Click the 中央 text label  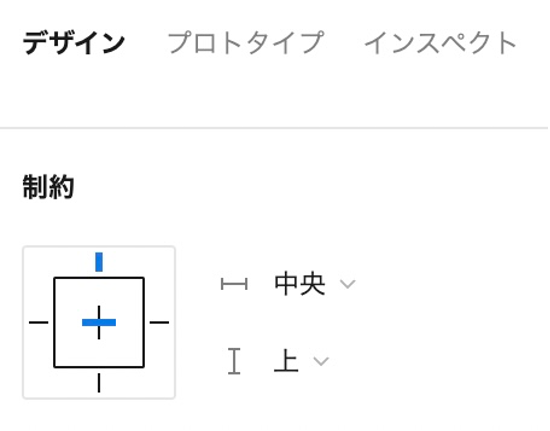coord(300,284)
